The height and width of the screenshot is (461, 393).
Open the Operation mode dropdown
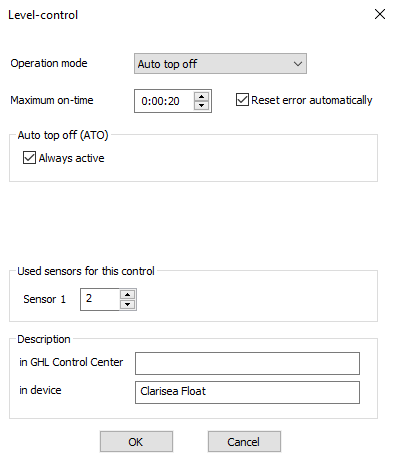tap(220, 63)
